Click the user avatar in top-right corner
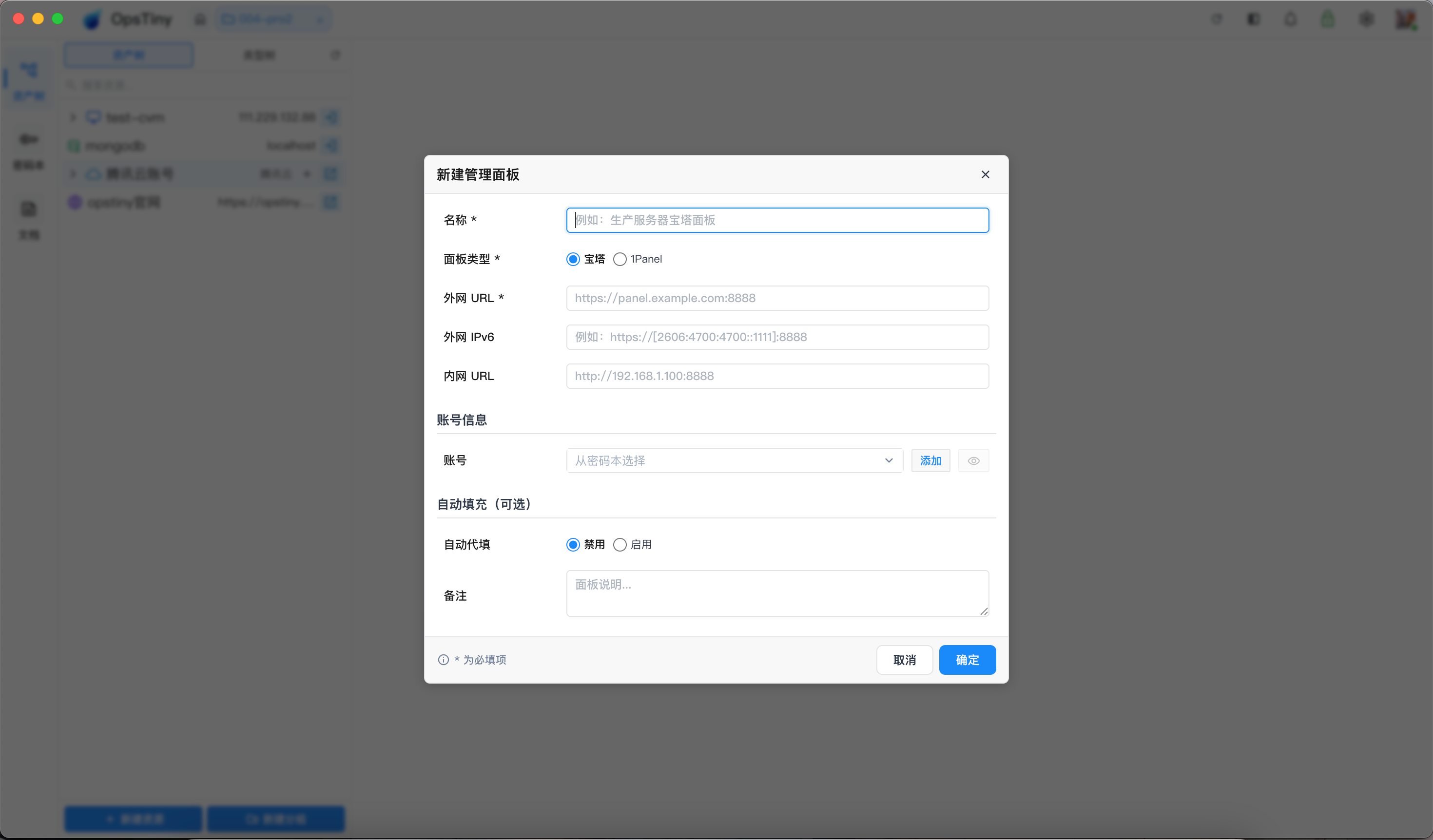Image resolution: width=1433 pixels, height=840 pixels. pos(1405,19)
